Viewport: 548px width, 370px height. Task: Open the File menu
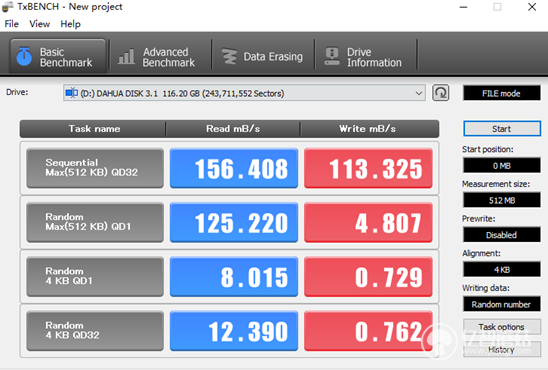click(12, 24)
